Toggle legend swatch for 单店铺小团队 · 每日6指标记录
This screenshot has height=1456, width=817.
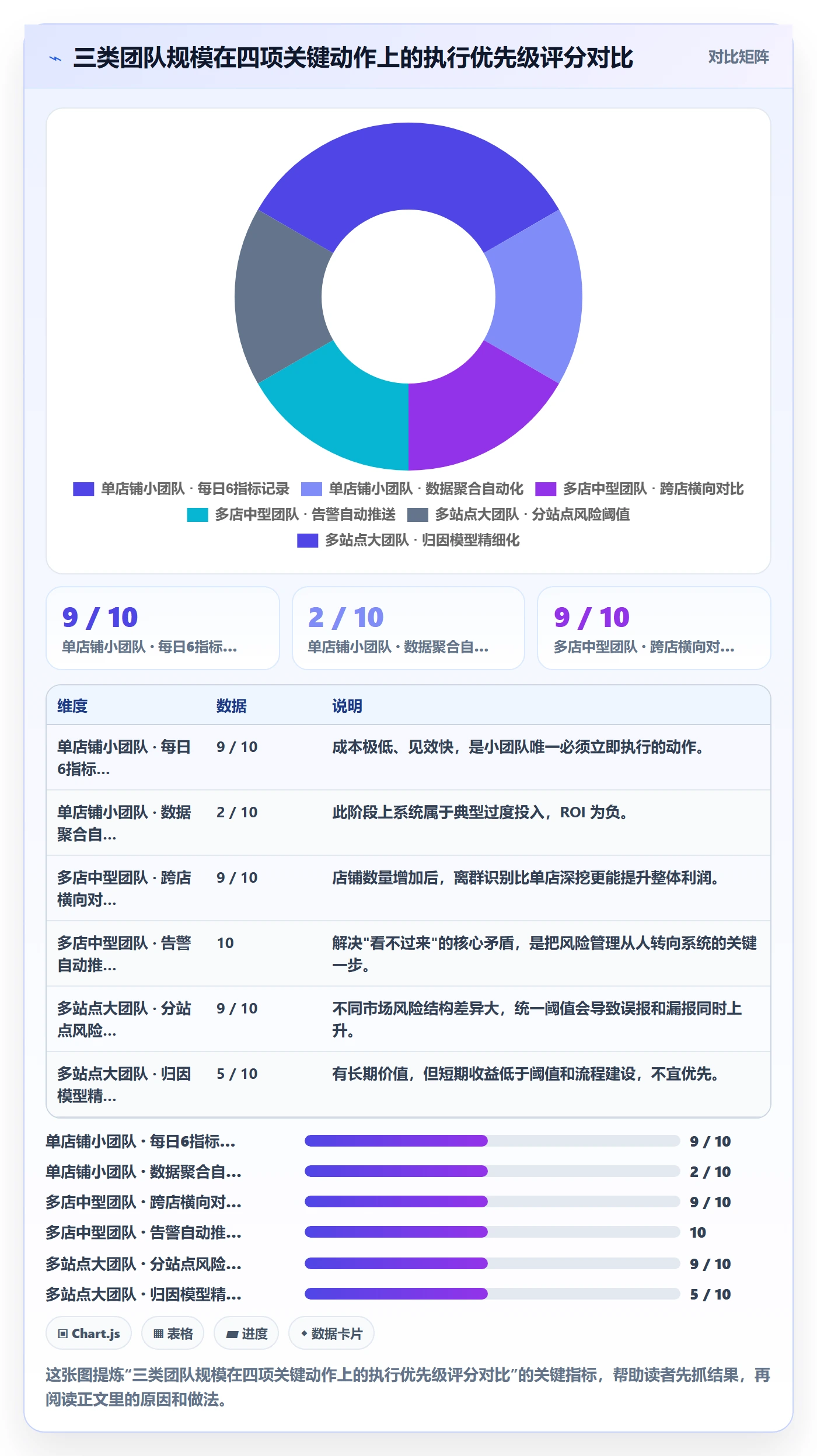83,489
